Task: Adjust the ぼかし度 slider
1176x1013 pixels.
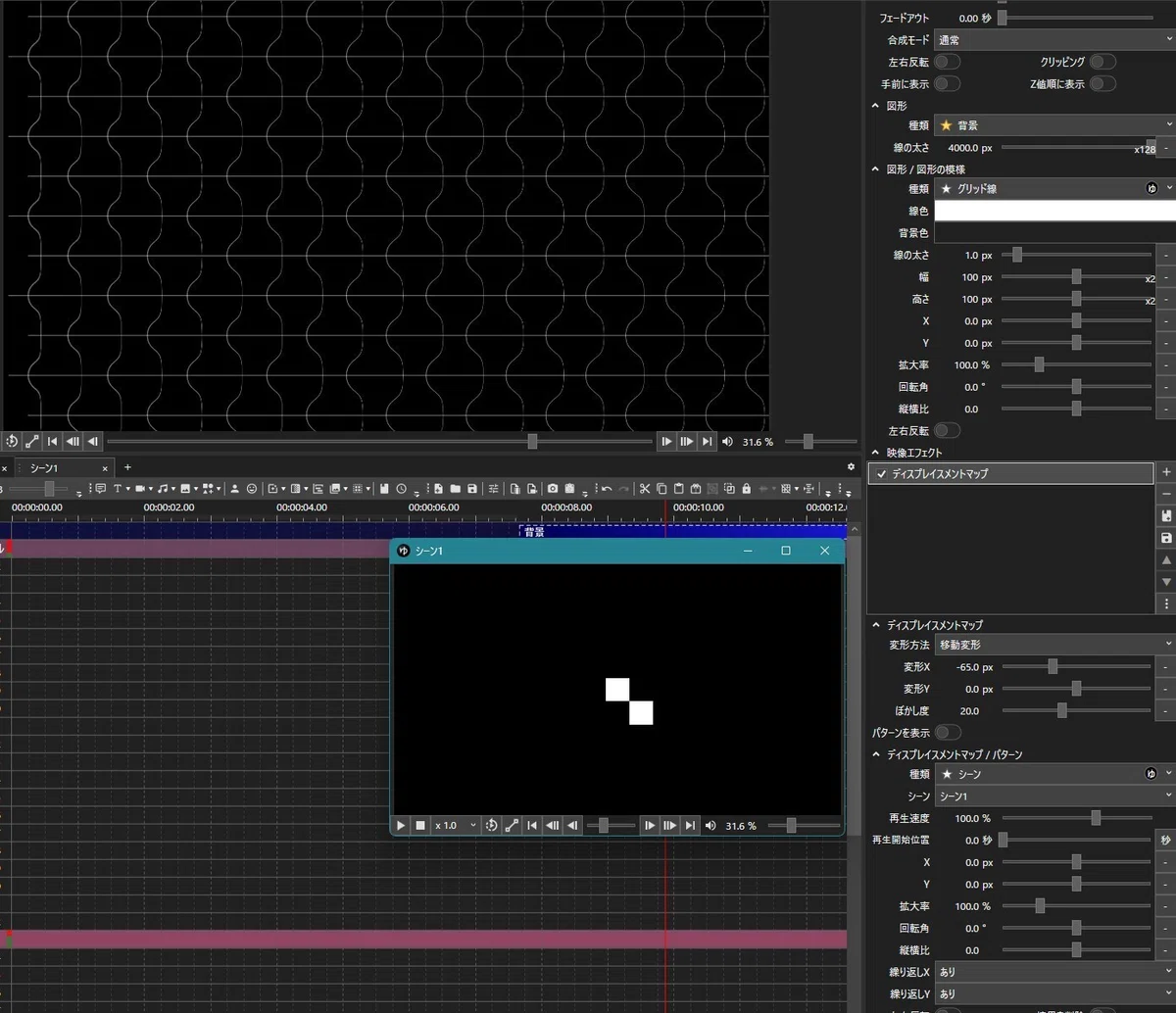Action: (1076, 710)
